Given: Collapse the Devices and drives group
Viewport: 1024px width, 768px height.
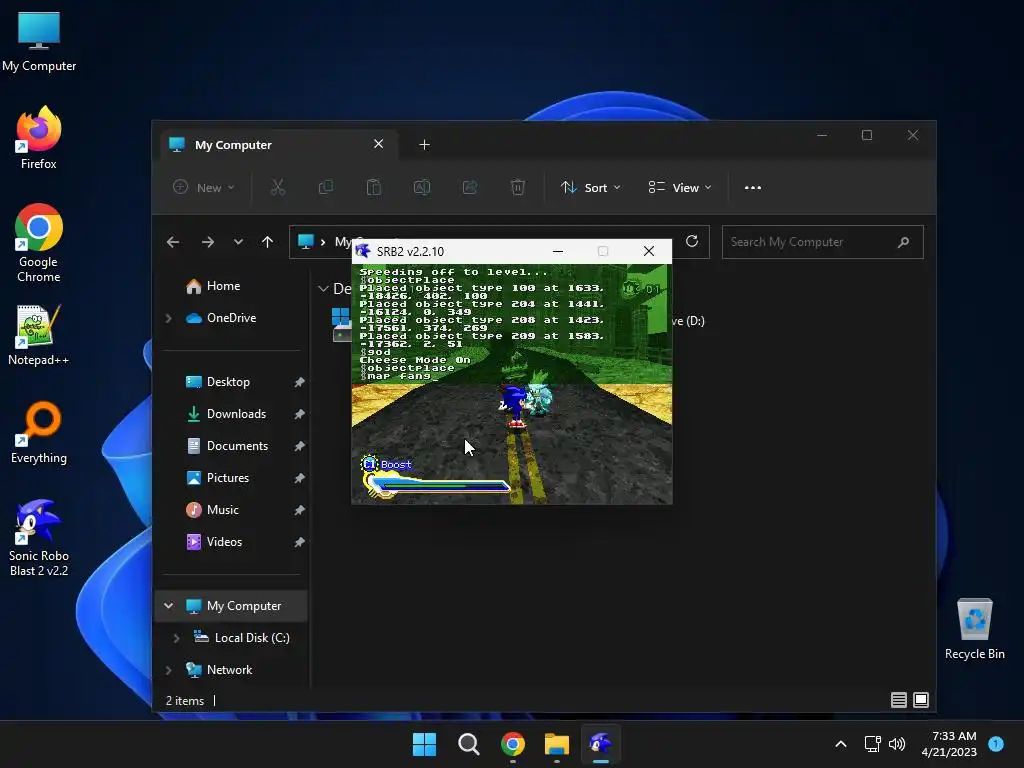Looking at the screenshot, I should tap(323, 289).
